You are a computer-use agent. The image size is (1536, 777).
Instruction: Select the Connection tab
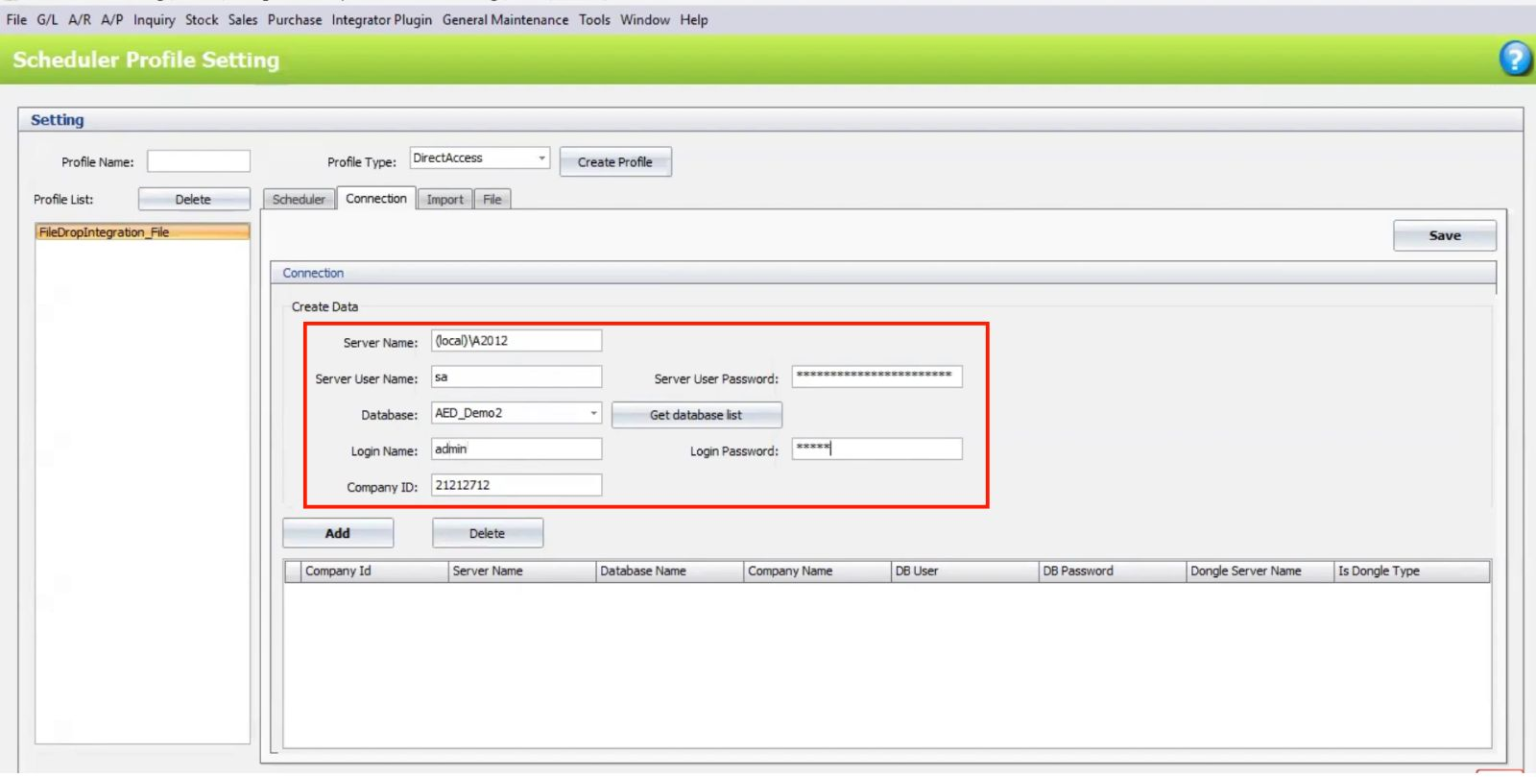pyautogui.click(x=376, y=198)
